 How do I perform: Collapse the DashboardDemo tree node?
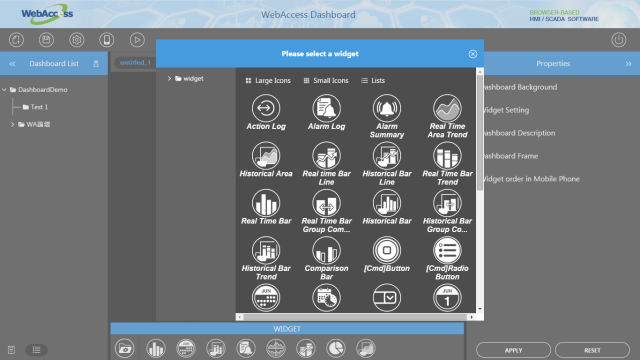pyautogui.click(x=4, y=89)
